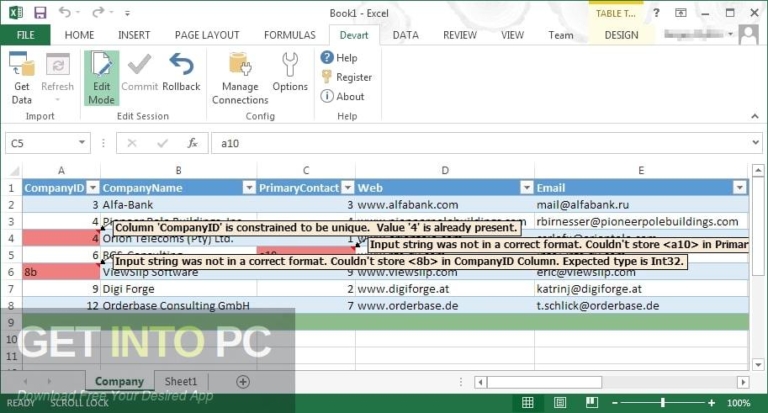Viewport: 768px width, 413px height.
Task: Switch to the INSERT ribbon tab
Action: 134,35
